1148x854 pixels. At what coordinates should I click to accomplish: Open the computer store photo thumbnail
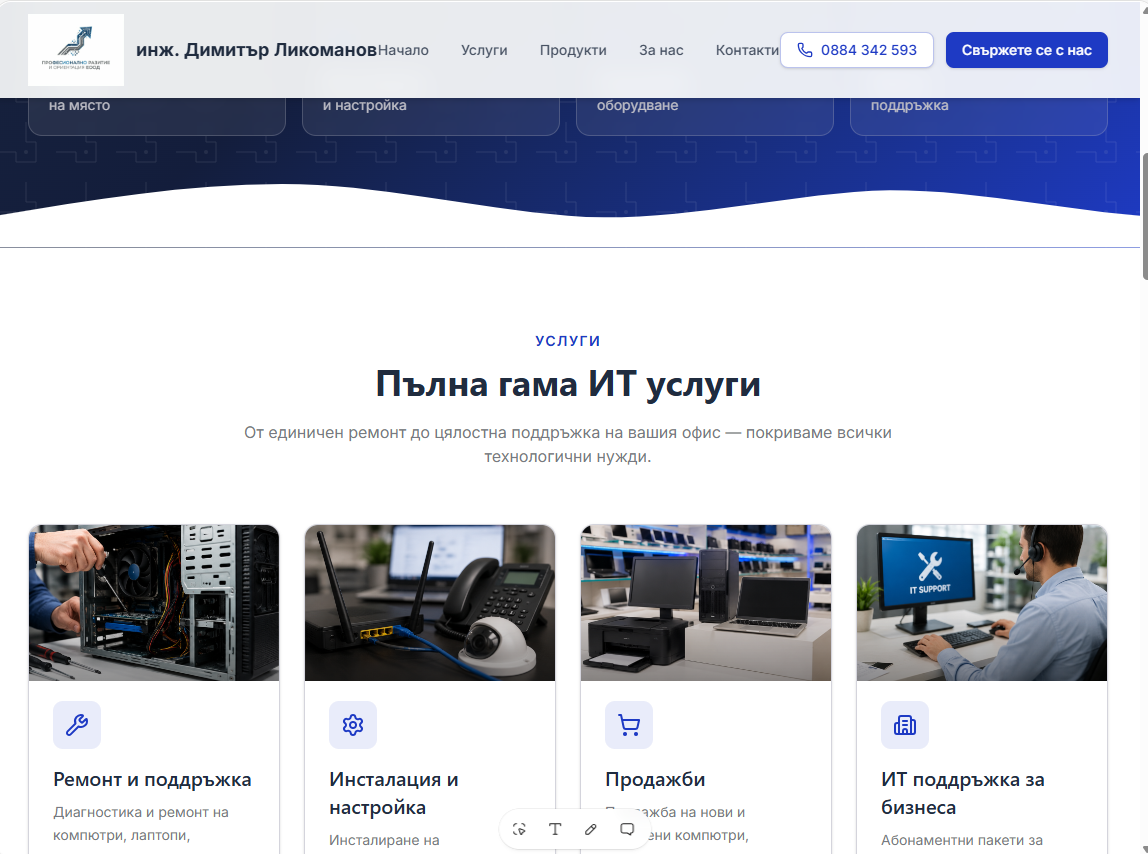(x=706, y=603)
